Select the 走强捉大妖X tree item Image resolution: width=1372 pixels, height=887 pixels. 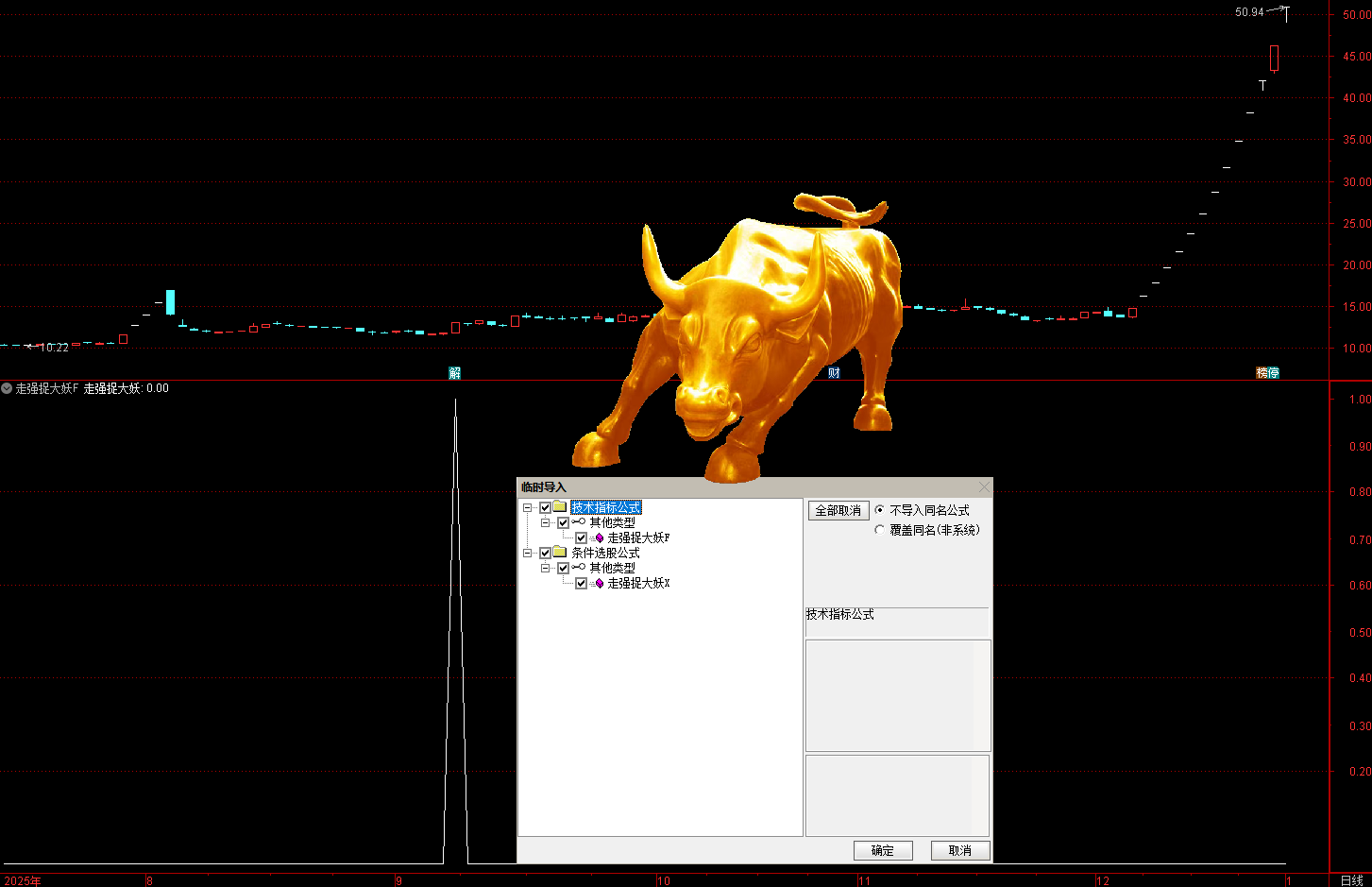pyautogui.click(x=638, y=583)
